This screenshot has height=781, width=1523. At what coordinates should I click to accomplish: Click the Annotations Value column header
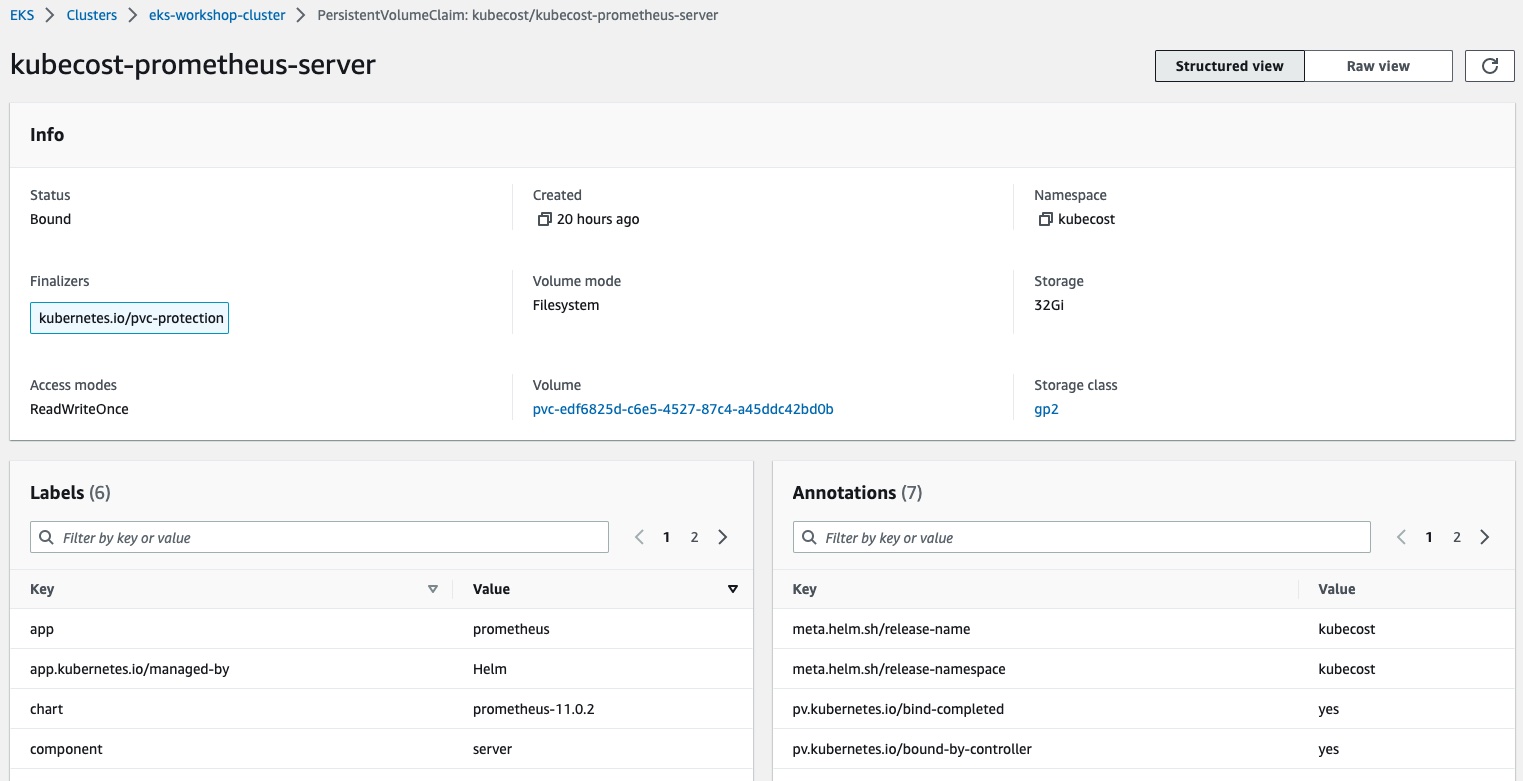pos(1336,589)
